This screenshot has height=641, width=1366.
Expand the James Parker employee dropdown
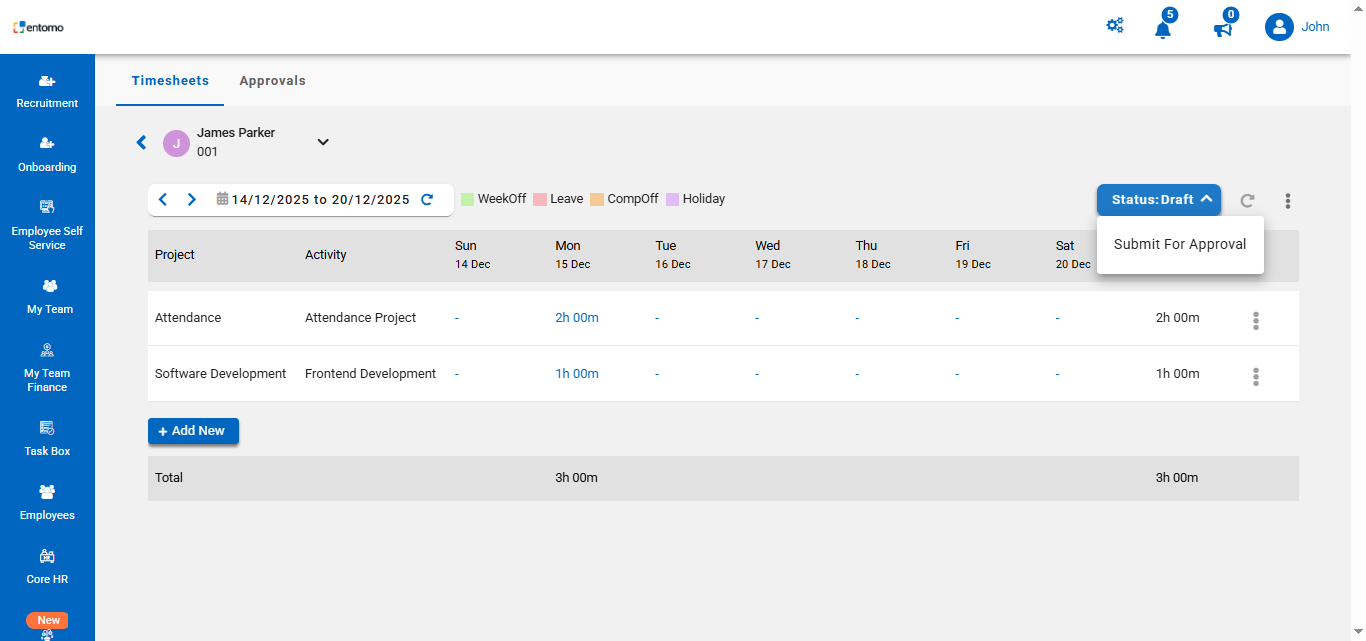click(x=323, y=142)
